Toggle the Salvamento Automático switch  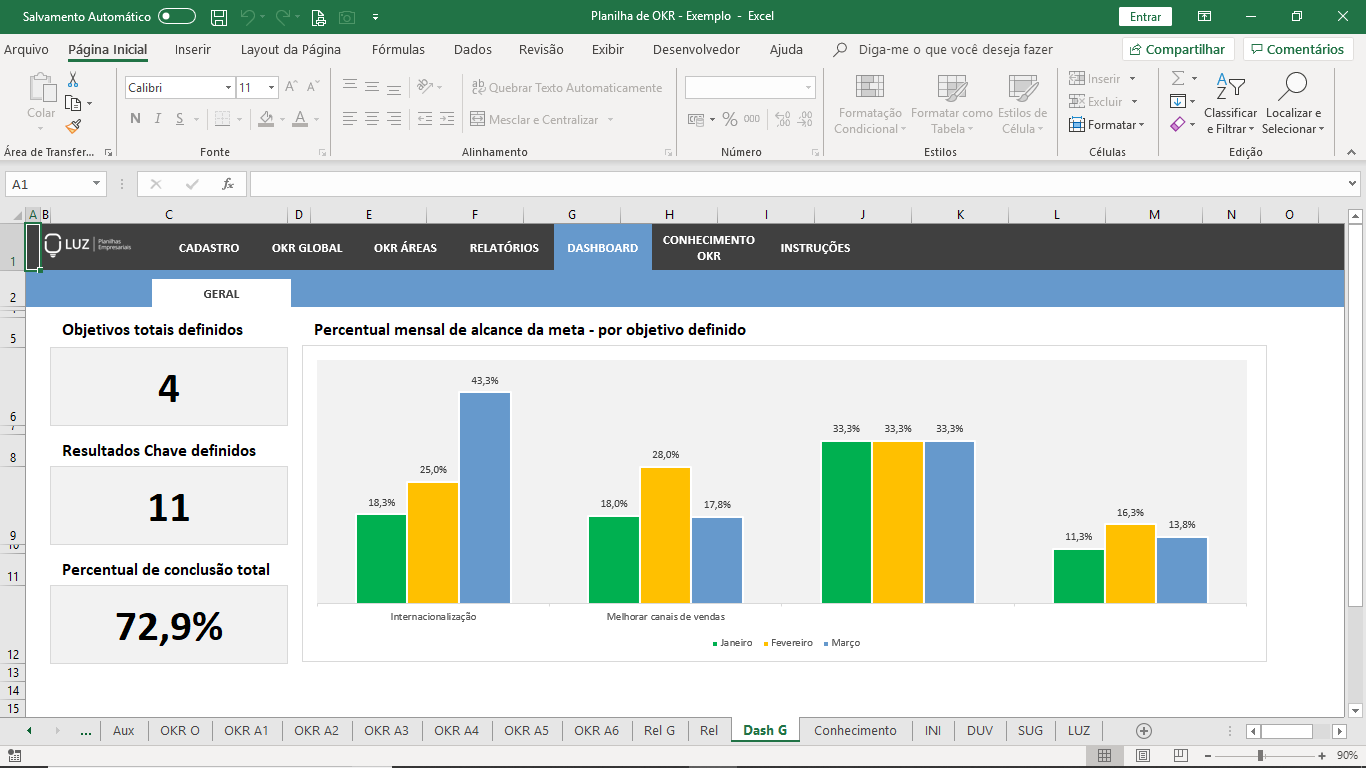point(177,16)
